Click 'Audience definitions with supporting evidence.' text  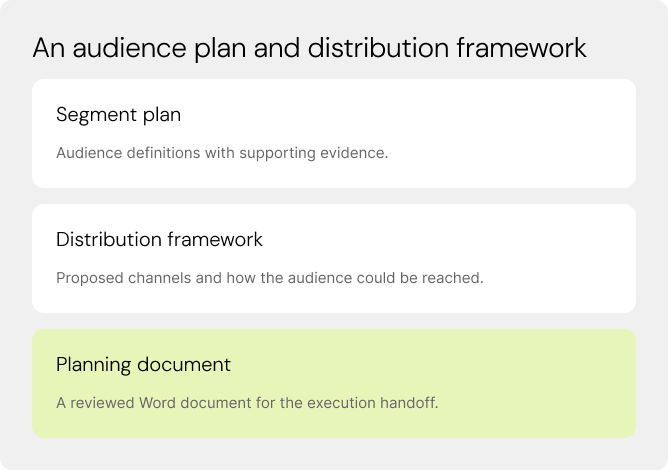222,153
